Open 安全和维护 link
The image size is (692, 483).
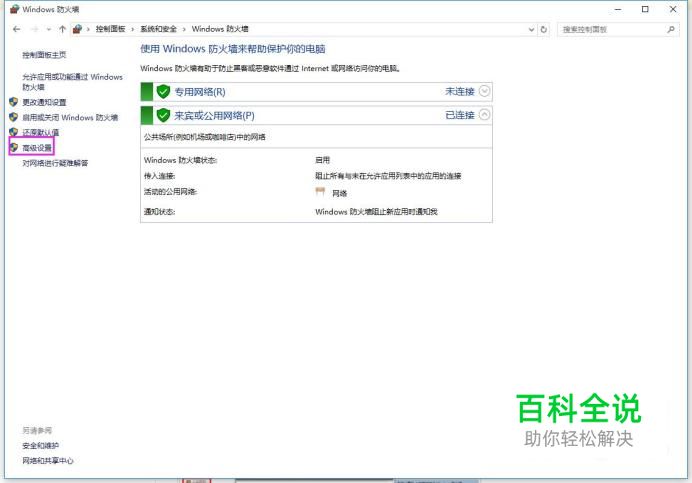click(x=41, y=446)
